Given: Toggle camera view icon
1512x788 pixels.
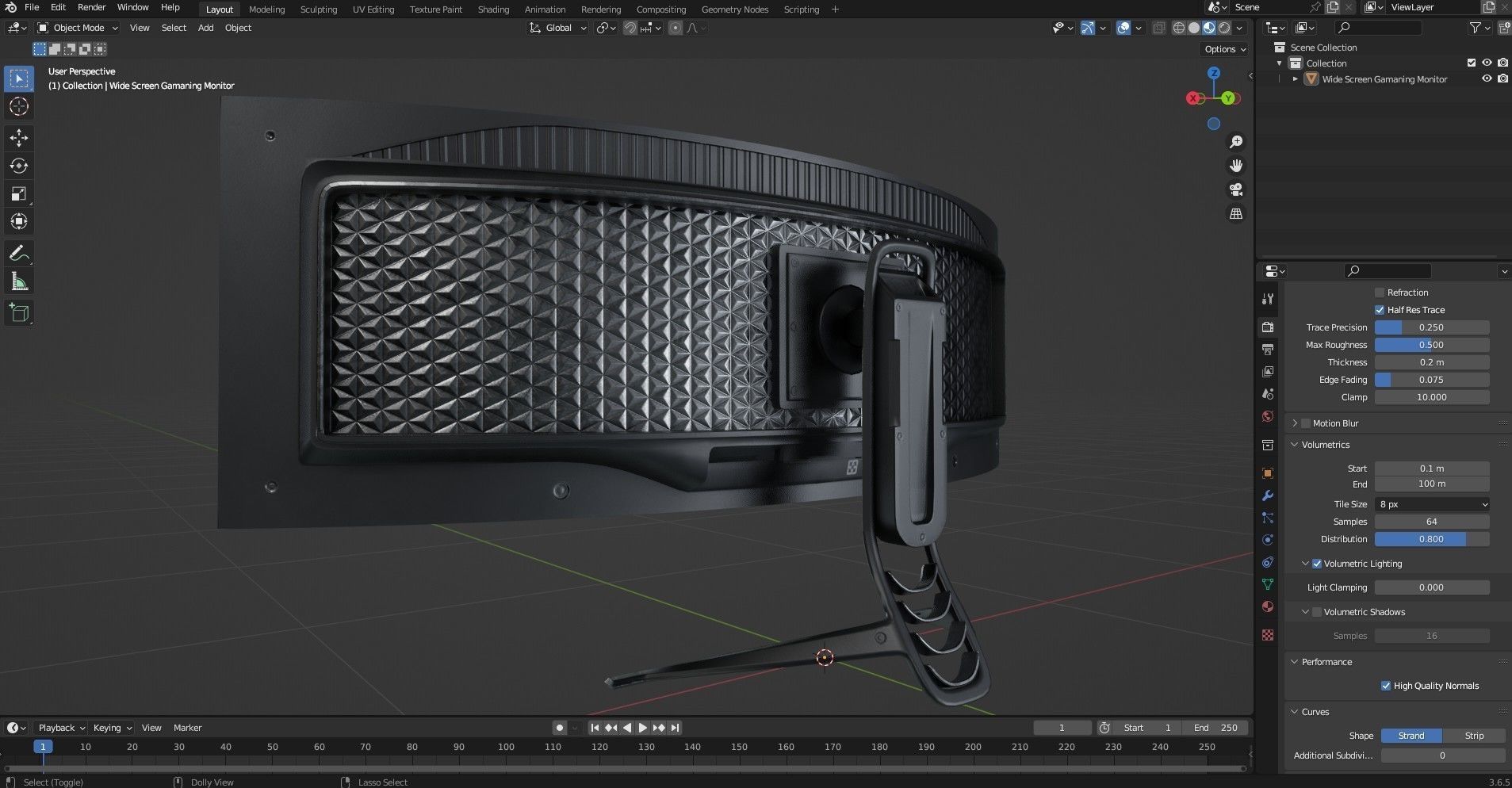Looking at the screenshot, I should pos(1235,189).
